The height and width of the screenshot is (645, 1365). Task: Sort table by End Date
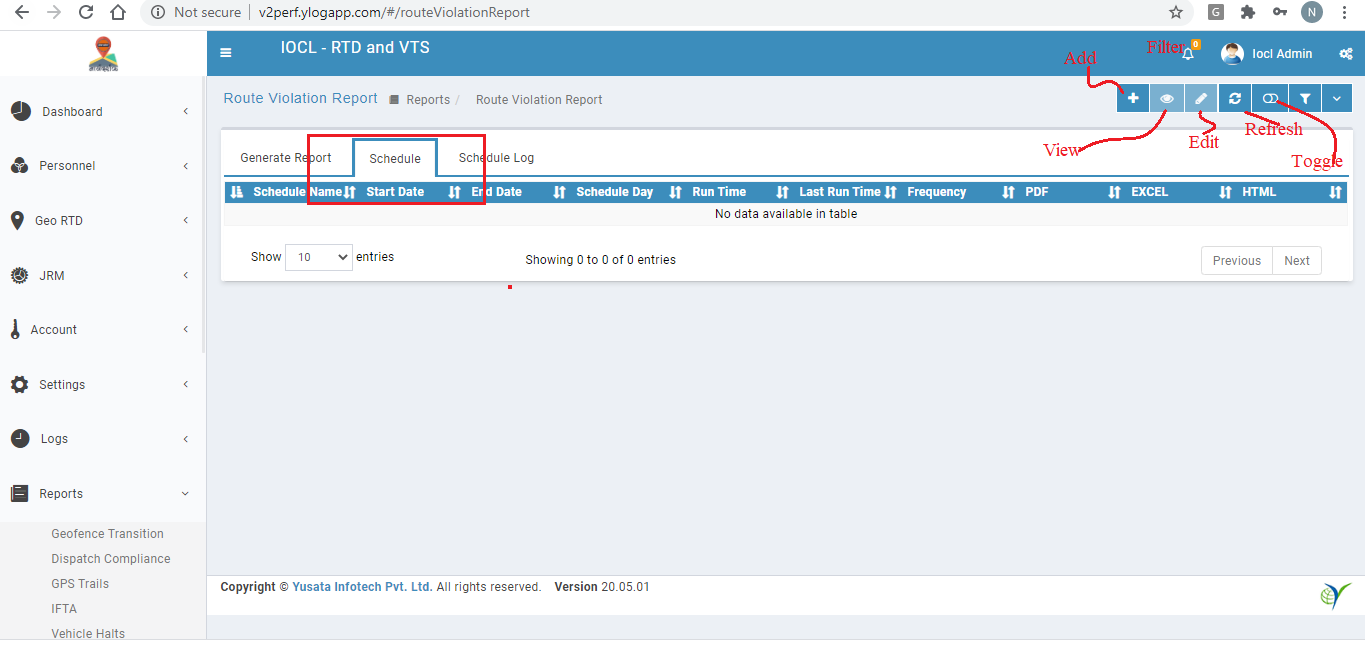click(517, 192)
